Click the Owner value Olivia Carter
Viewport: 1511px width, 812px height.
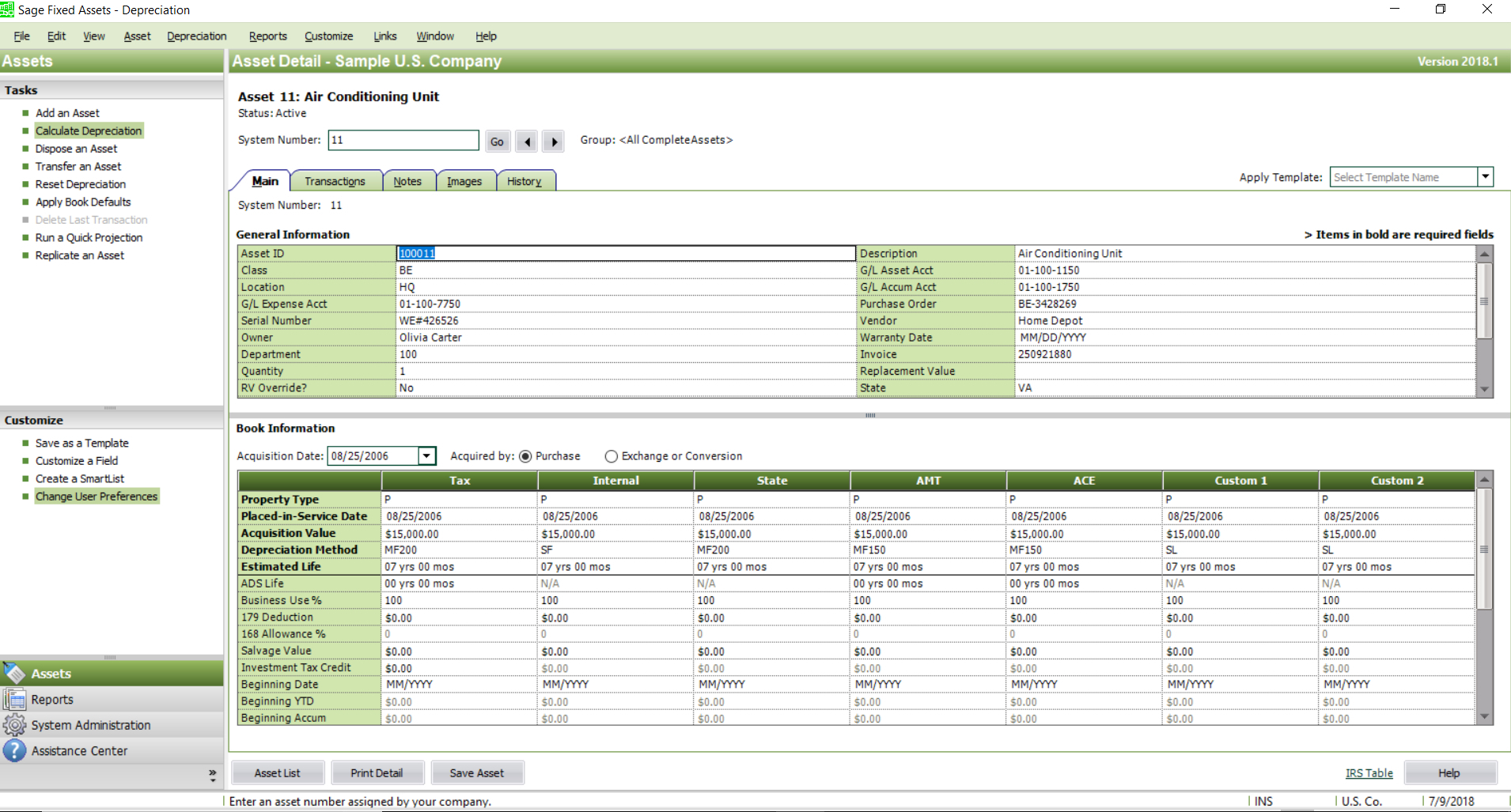click(x=430, y=338)
